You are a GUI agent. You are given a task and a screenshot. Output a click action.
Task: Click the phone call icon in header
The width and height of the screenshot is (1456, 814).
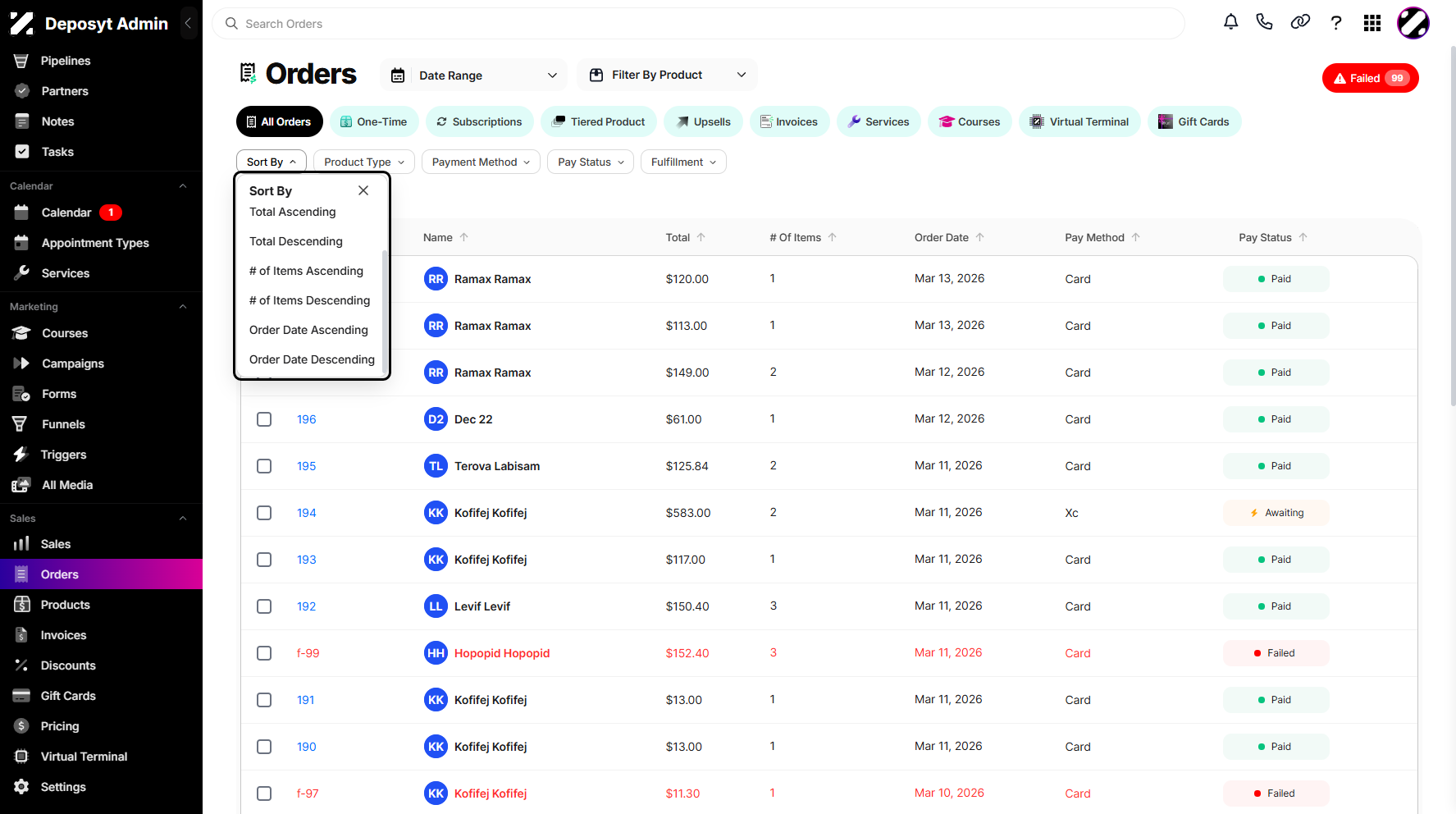pyautogui.click(x=1264, y=22)
